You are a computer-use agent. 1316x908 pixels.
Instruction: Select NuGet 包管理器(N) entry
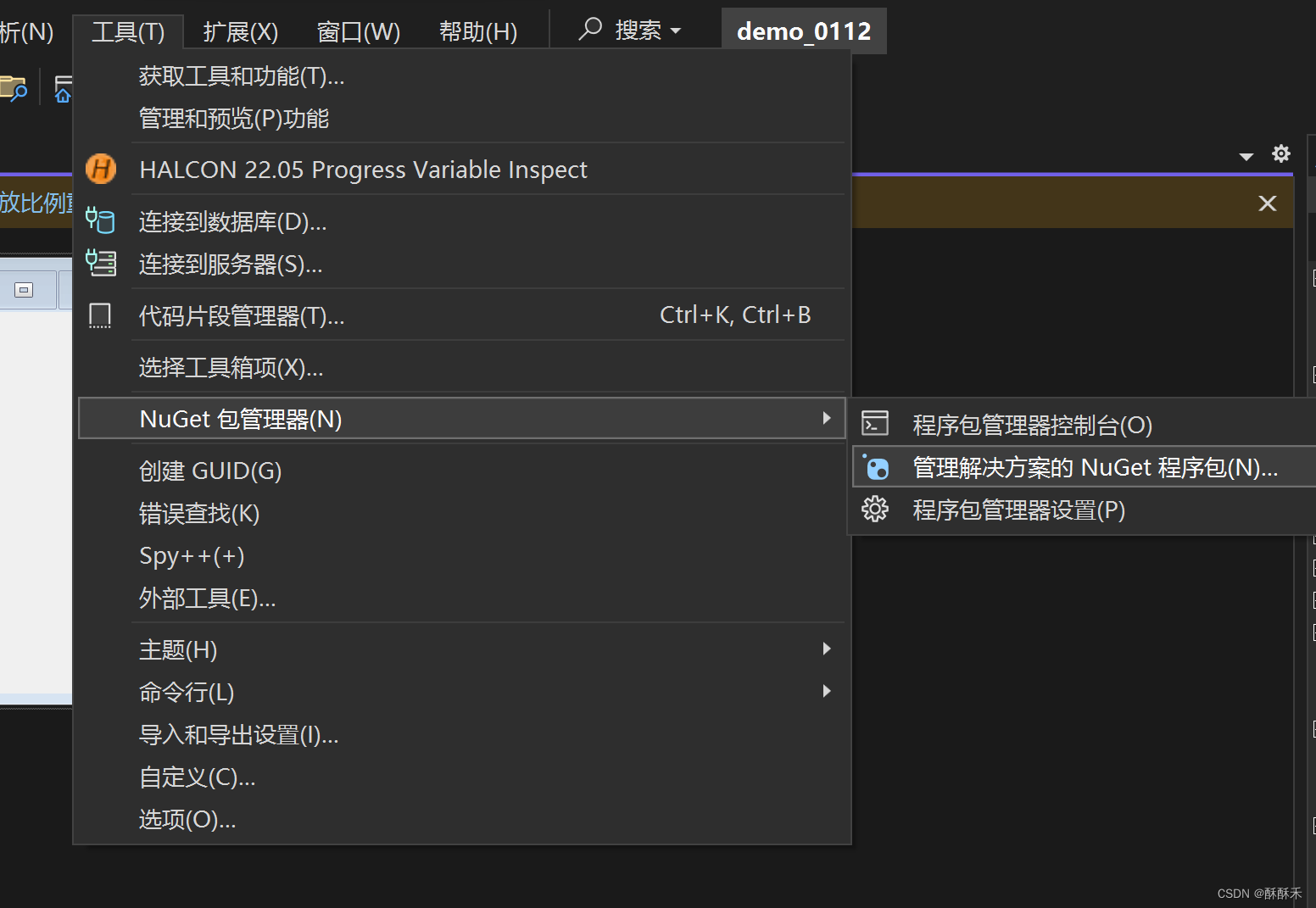[x=462, y=419]
